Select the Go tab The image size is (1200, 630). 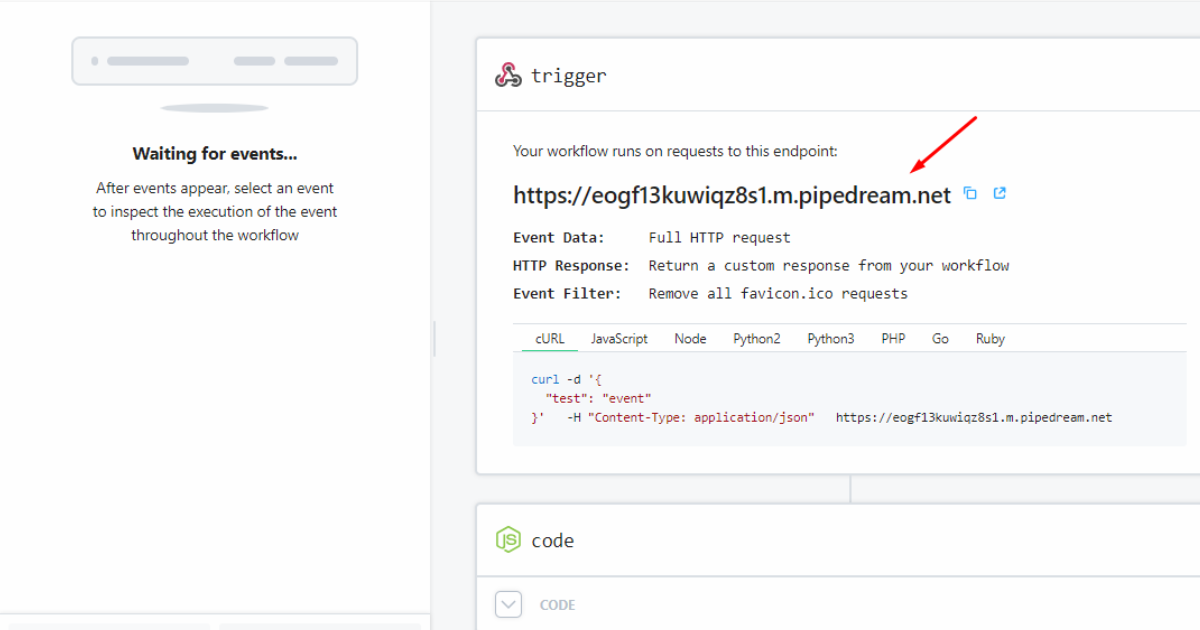940,339
